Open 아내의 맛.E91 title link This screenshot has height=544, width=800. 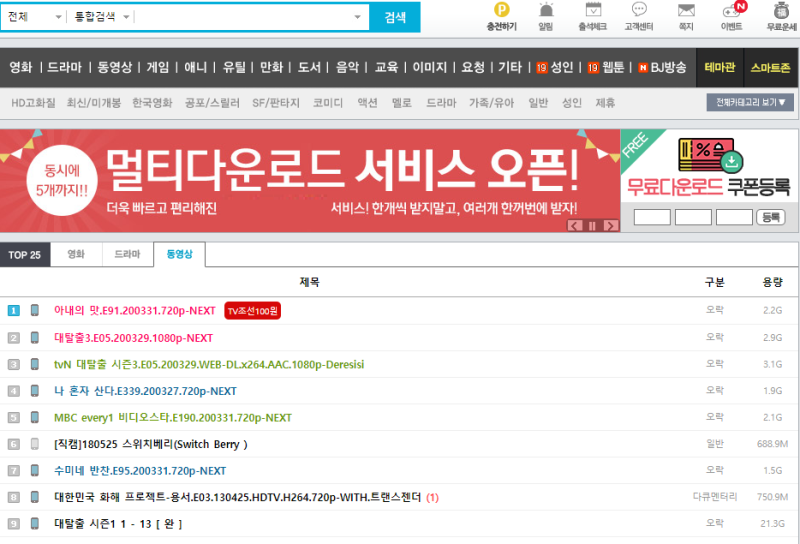pos(135,310)
